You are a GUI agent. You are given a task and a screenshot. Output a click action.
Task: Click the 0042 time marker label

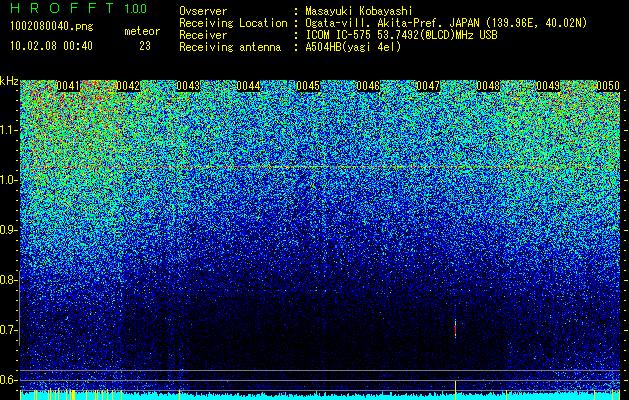click(128, 86)
